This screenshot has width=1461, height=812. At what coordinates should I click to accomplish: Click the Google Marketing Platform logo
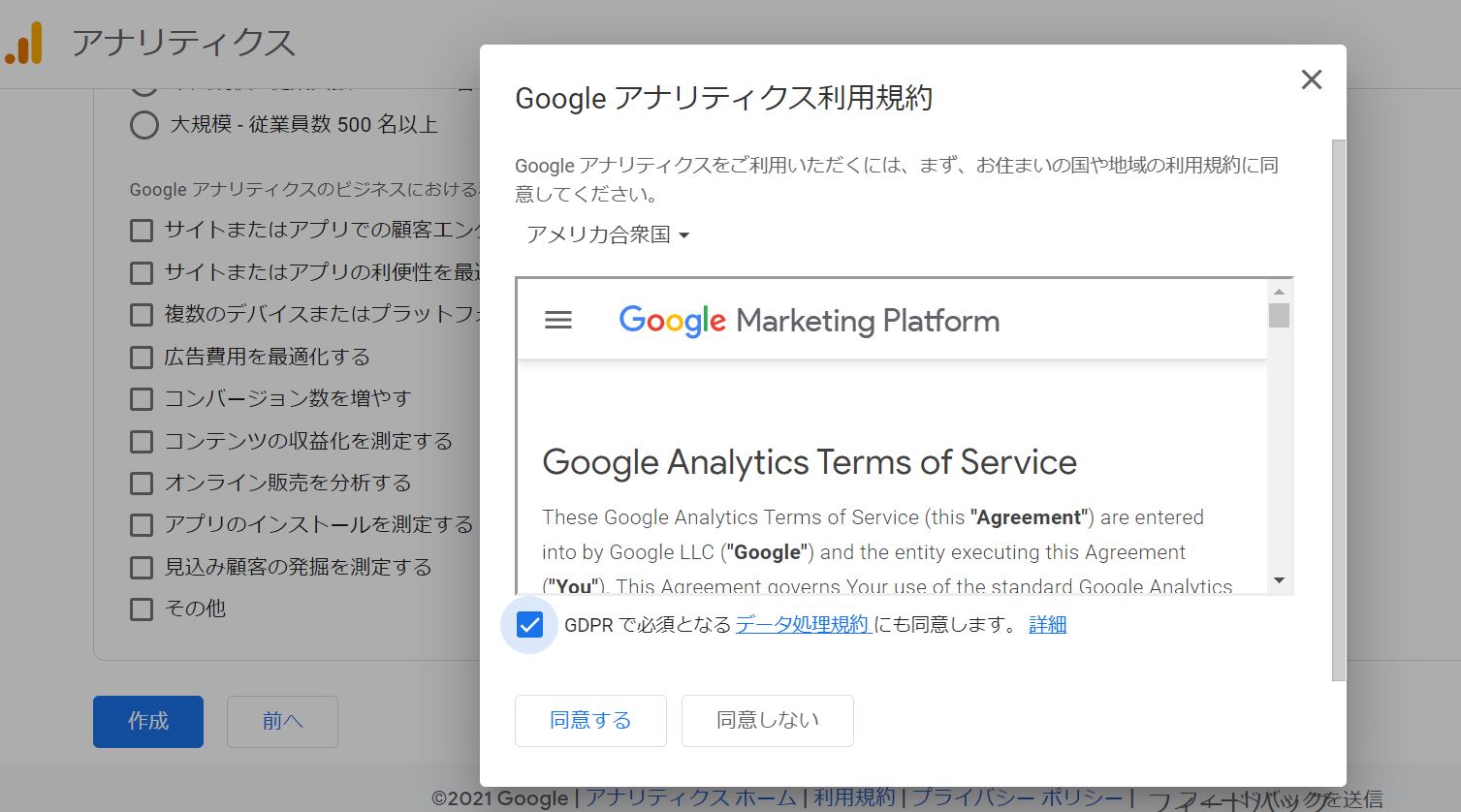tap(809, 320)
